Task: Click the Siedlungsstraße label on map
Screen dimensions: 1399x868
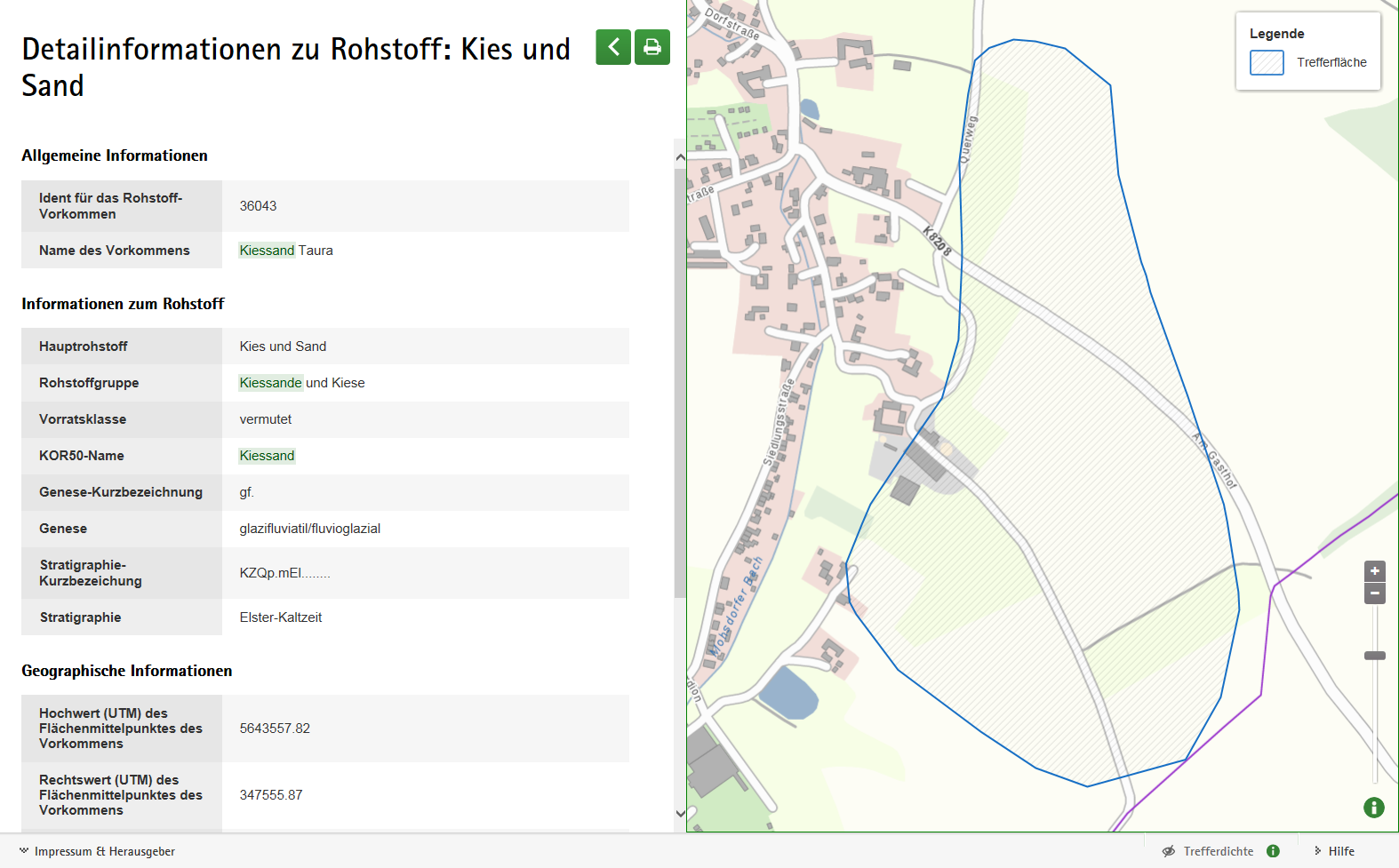Action: pyautogui.click(x=779, y=422)
